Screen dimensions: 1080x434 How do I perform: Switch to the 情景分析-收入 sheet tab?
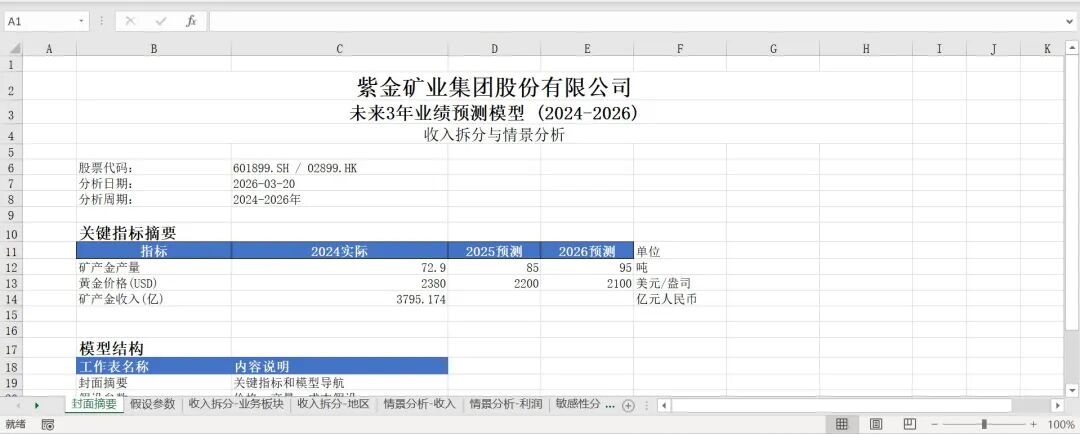coord(419,404)
